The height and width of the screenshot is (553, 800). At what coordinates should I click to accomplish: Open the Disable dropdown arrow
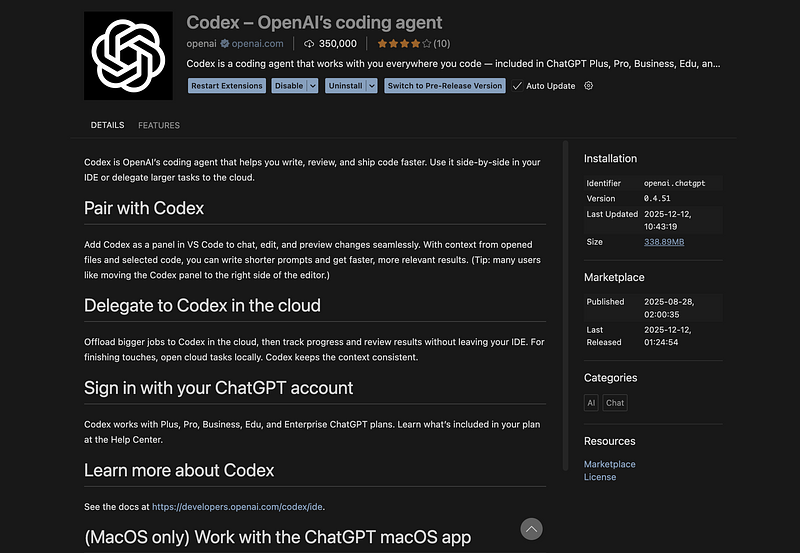[x=313, y=86]
